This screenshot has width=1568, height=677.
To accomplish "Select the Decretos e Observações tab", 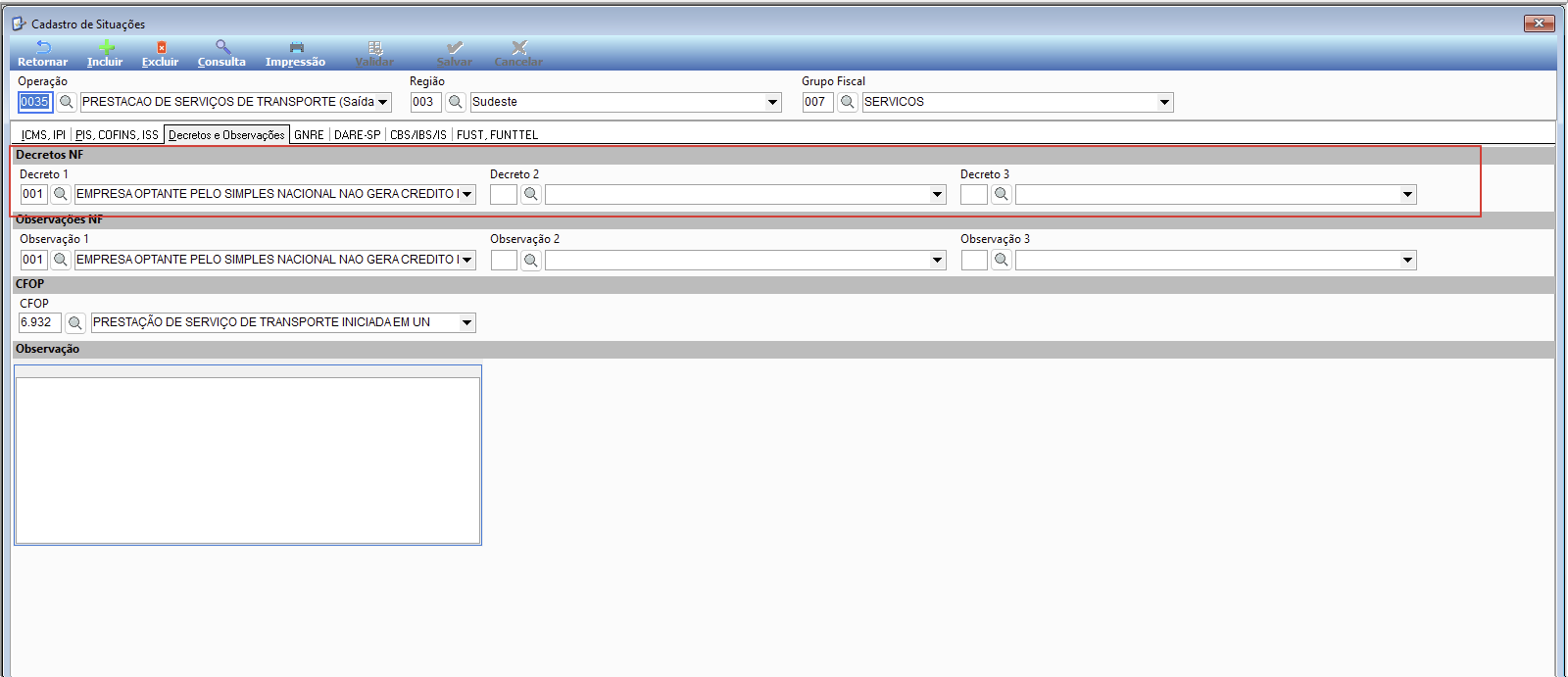I will [226, 135].
